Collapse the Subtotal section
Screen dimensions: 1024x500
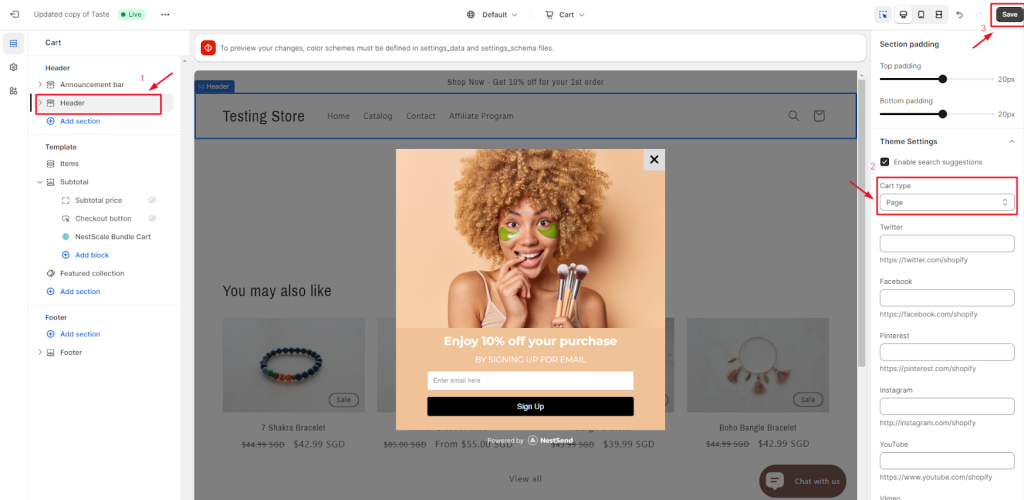coord(40,182)
